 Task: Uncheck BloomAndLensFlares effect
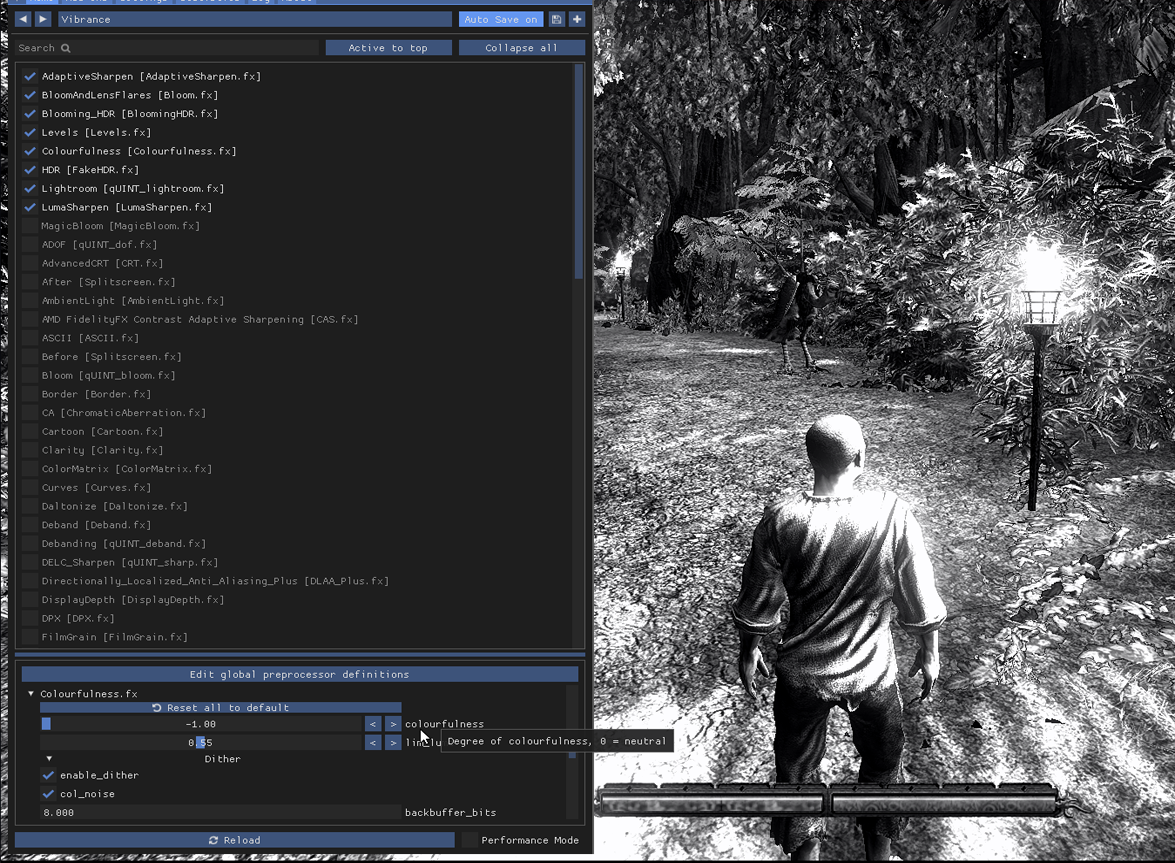[x=30, y=95]
